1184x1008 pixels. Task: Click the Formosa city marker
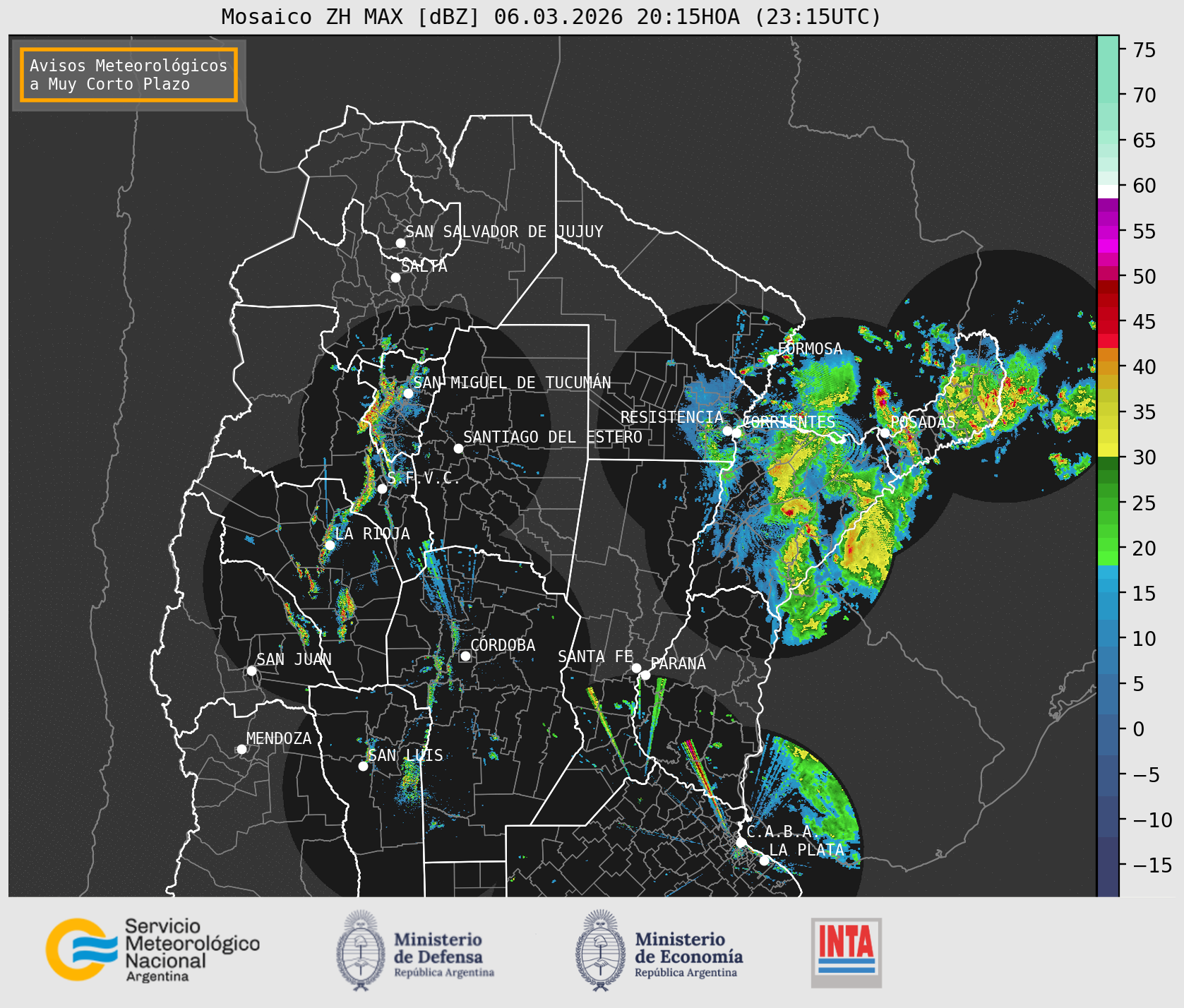pos(772,359)
